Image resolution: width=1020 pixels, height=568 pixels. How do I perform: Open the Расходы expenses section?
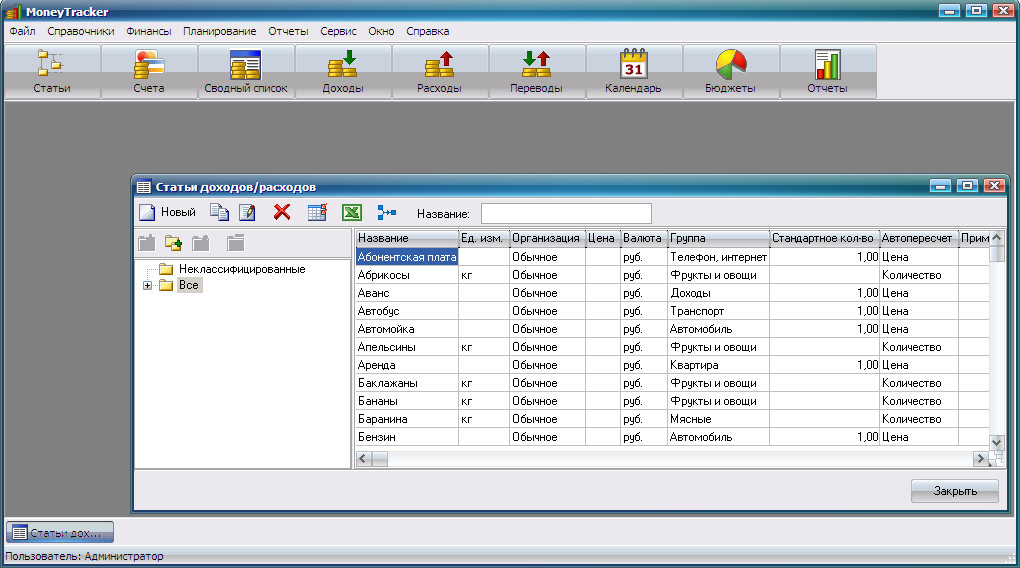click(x=439, y=72)
